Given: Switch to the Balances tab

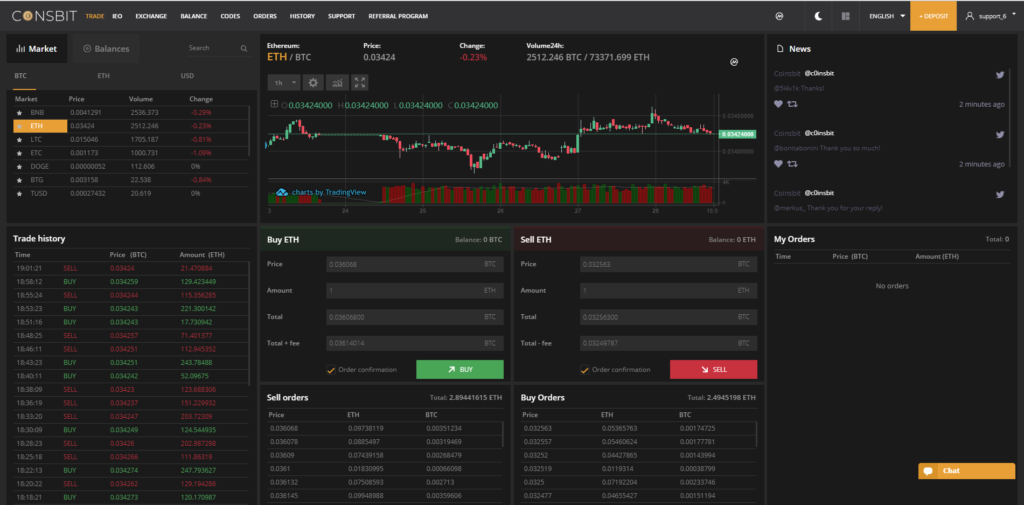Looking at the screenshot, I should coord(106,48).
